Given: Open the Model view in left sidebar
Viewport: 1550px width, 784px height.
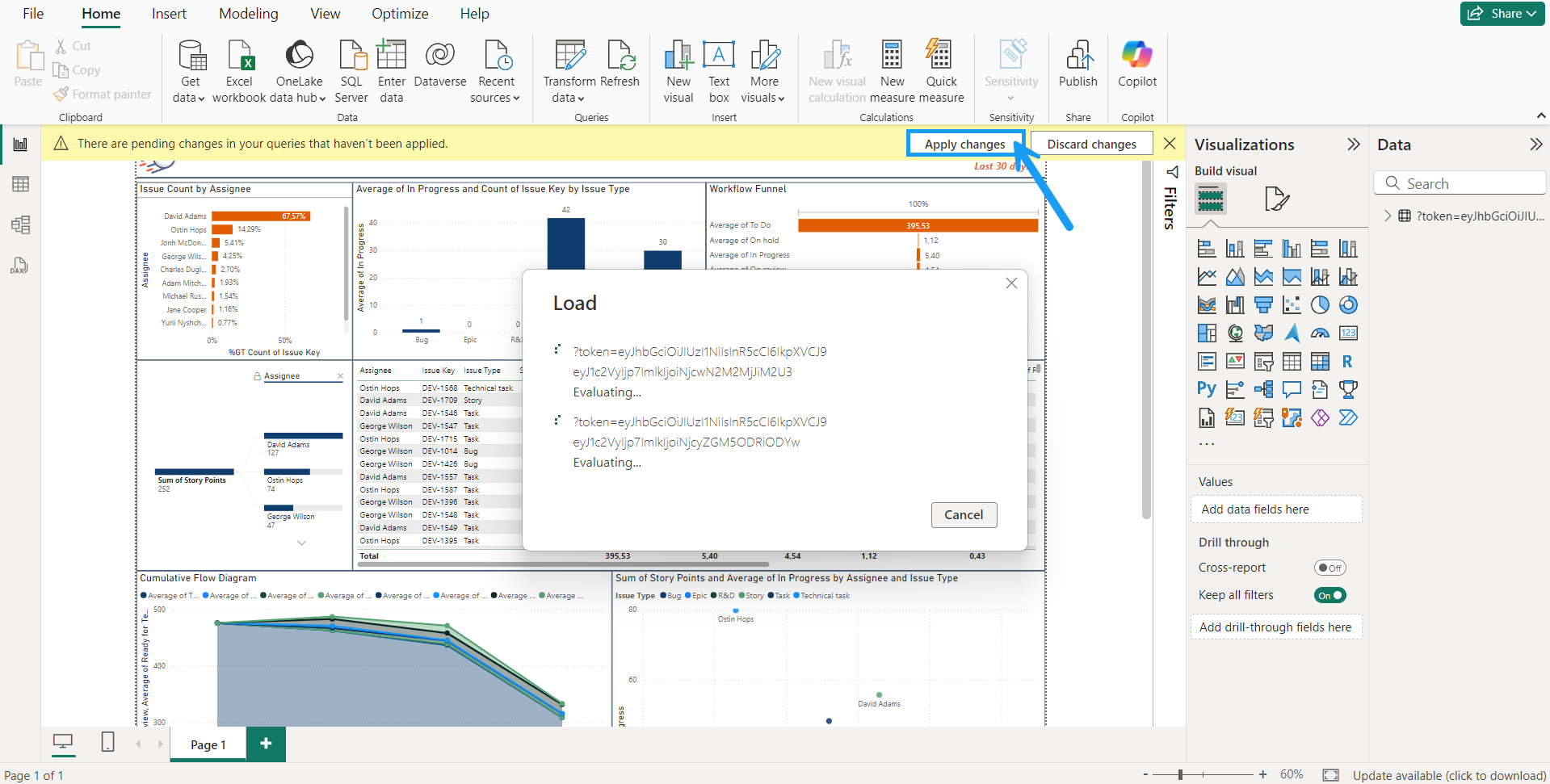Looking at the screenshot, I should pos(21,224).
